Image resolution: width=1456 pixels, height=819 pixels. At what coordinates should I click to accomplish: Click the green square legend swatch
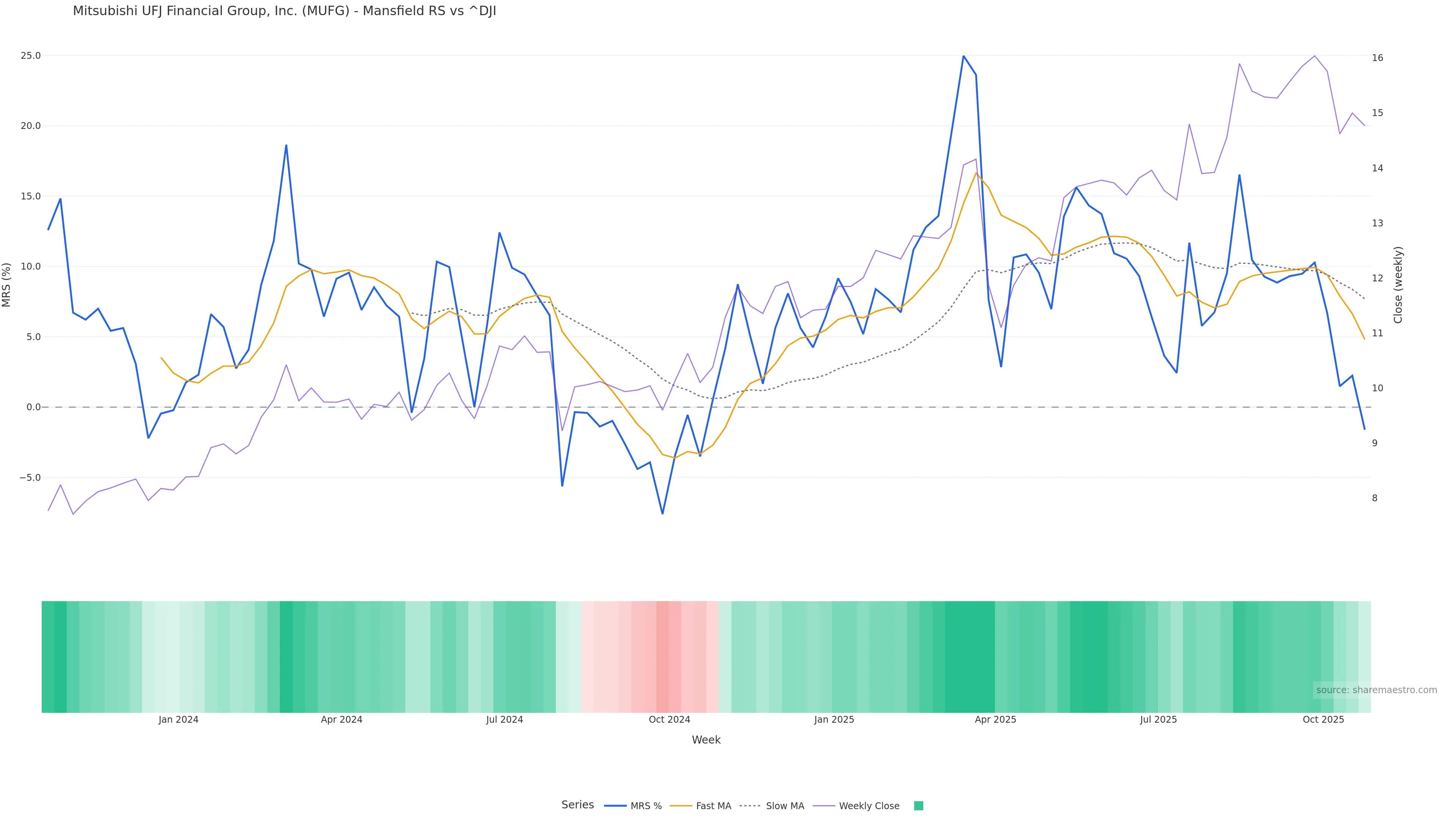click(918, 806)
